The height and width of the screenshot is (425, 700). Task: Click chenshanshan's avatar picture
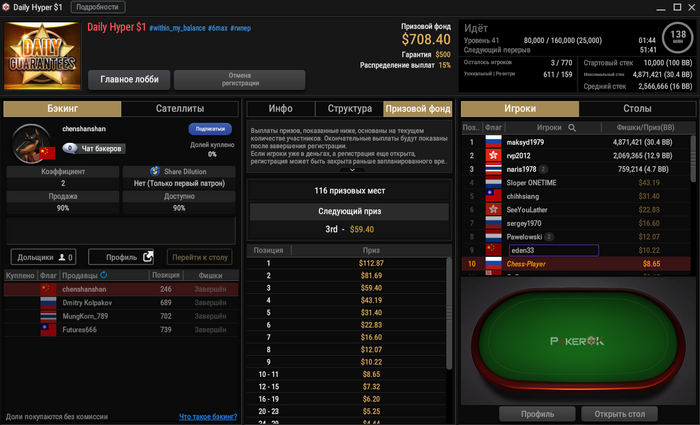click(32, 144)
